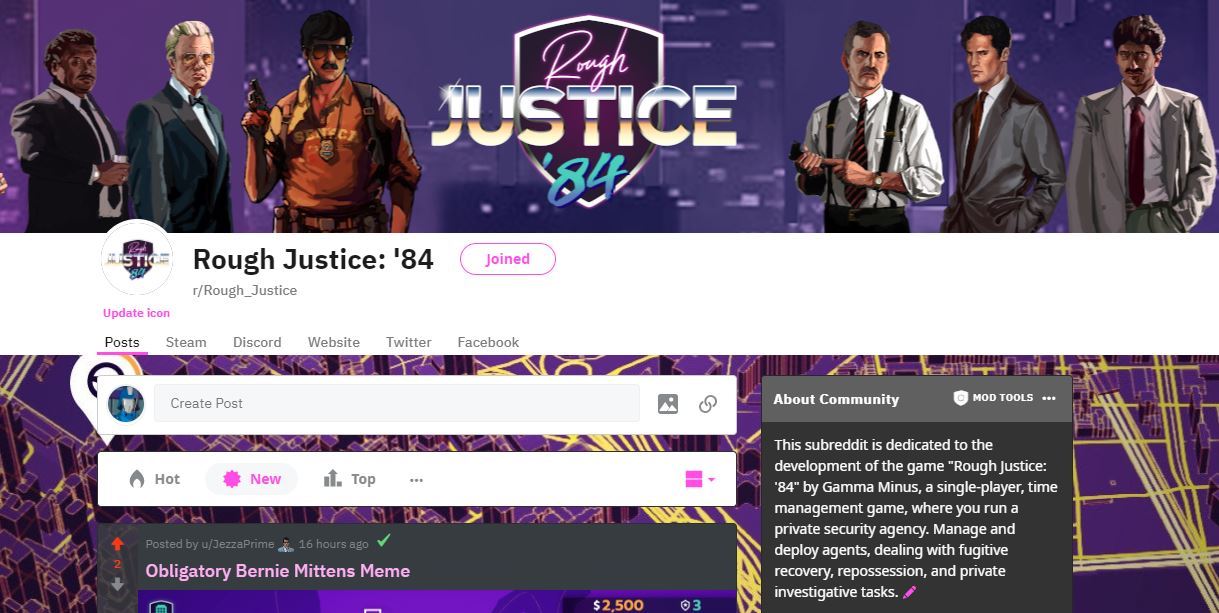Open MOD TOOLS in About Community
The width and height of the screenshot is (1219, 613).
click(x=993, y=398)
